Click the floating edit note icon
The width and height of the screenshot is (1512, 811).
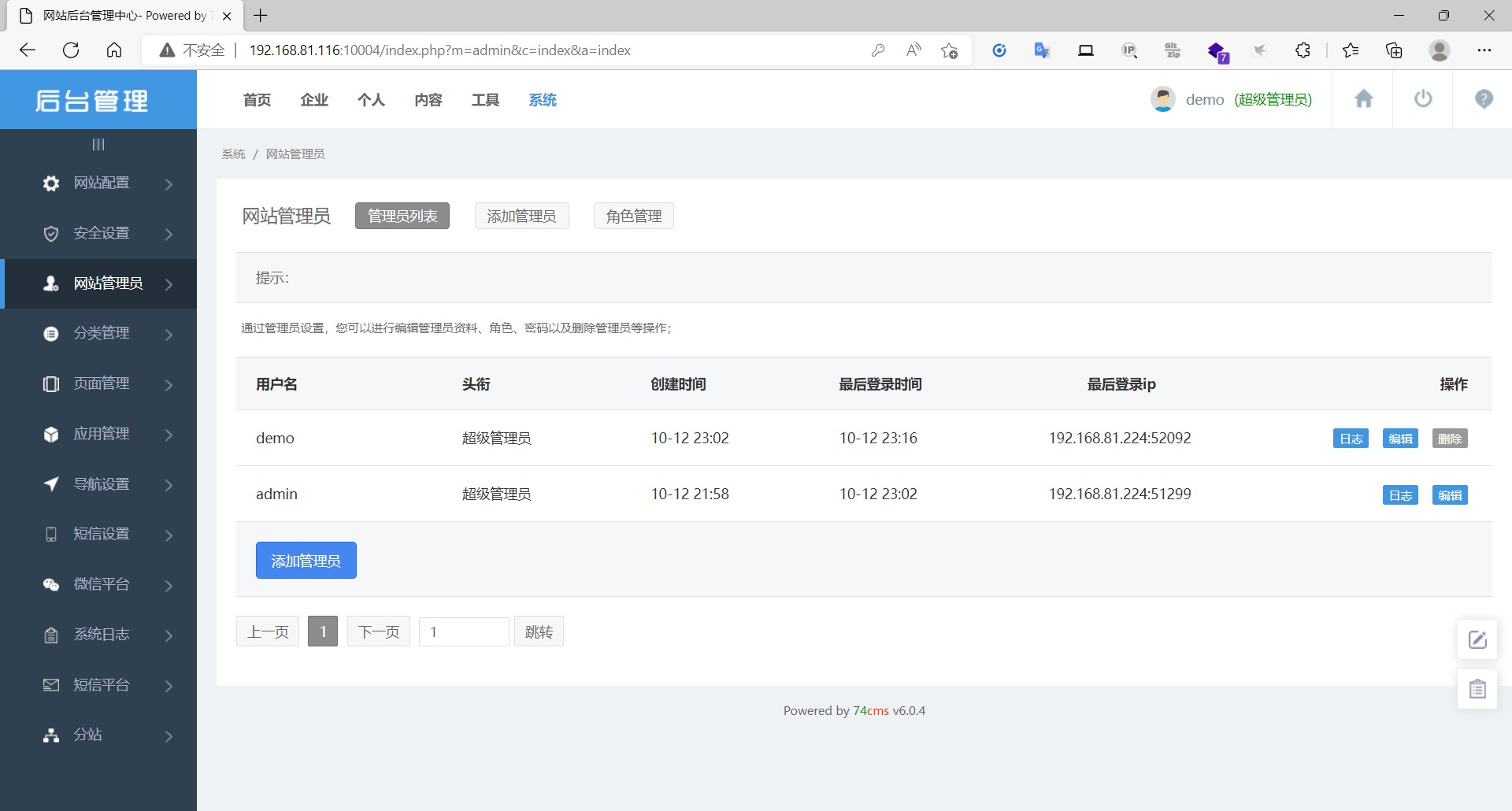tap(1477, 639)
